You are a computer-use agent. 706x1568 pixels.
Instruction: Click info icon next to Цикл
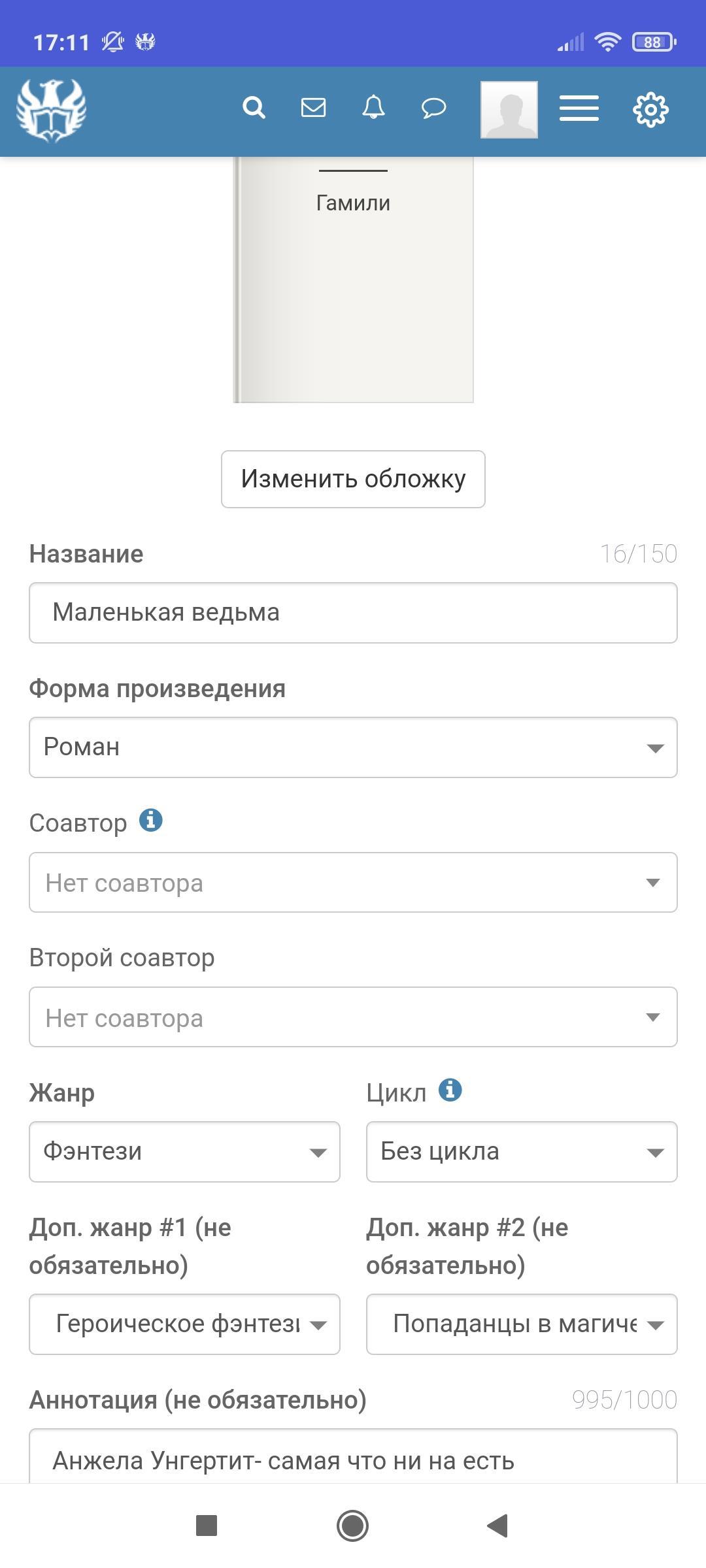coord(450,1090)
